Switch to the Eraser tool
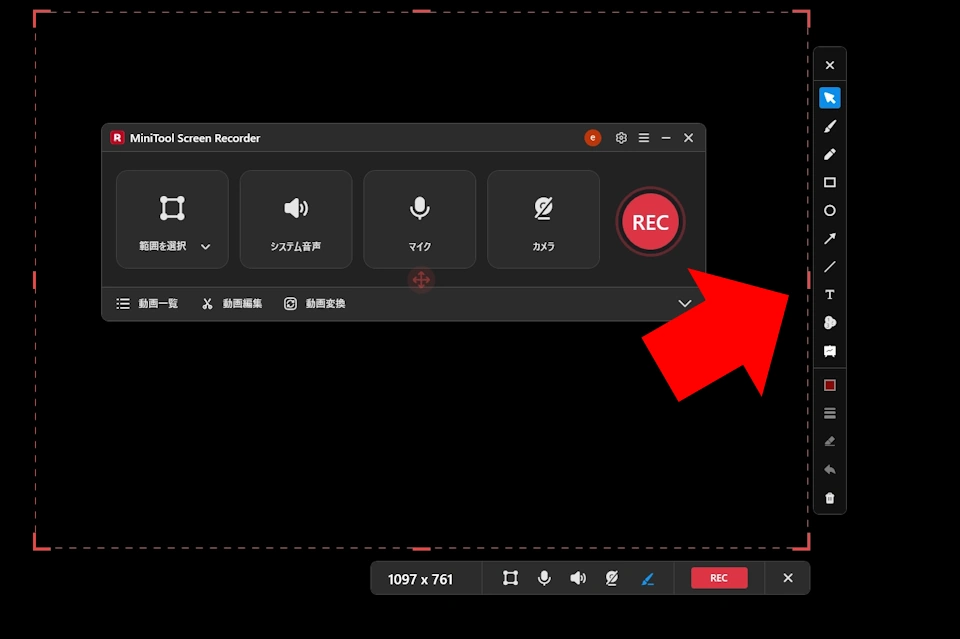960x639 pixels. (x=829, y=440)
